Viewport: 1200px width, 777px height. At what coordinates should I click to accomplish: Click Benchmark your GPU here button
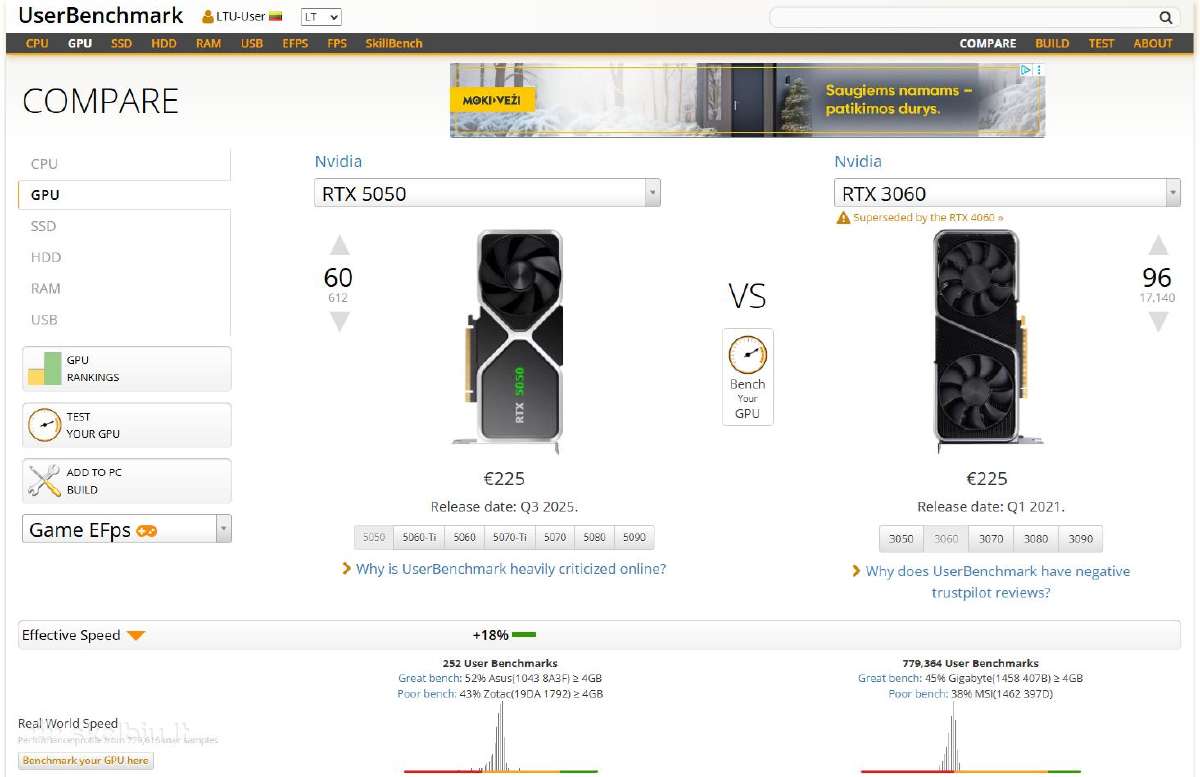[86, 760]
